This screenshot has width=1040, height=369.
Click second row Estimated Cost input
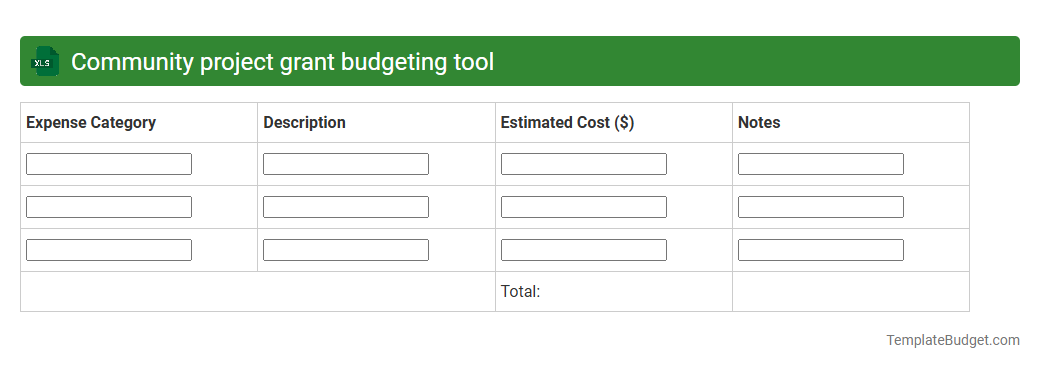[x=584, y=207]
